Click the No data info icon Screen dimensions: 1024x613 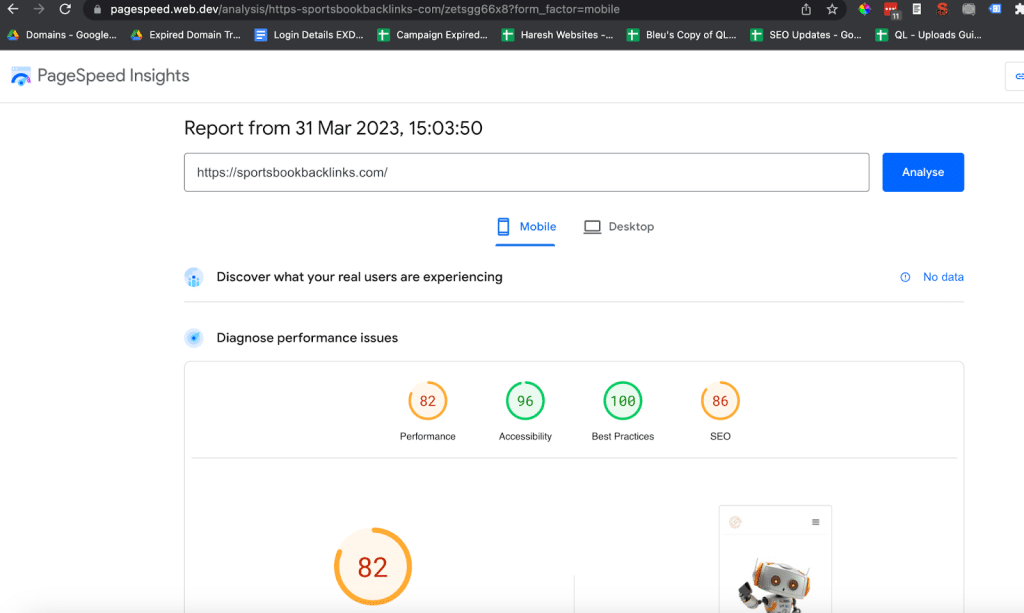905,277
